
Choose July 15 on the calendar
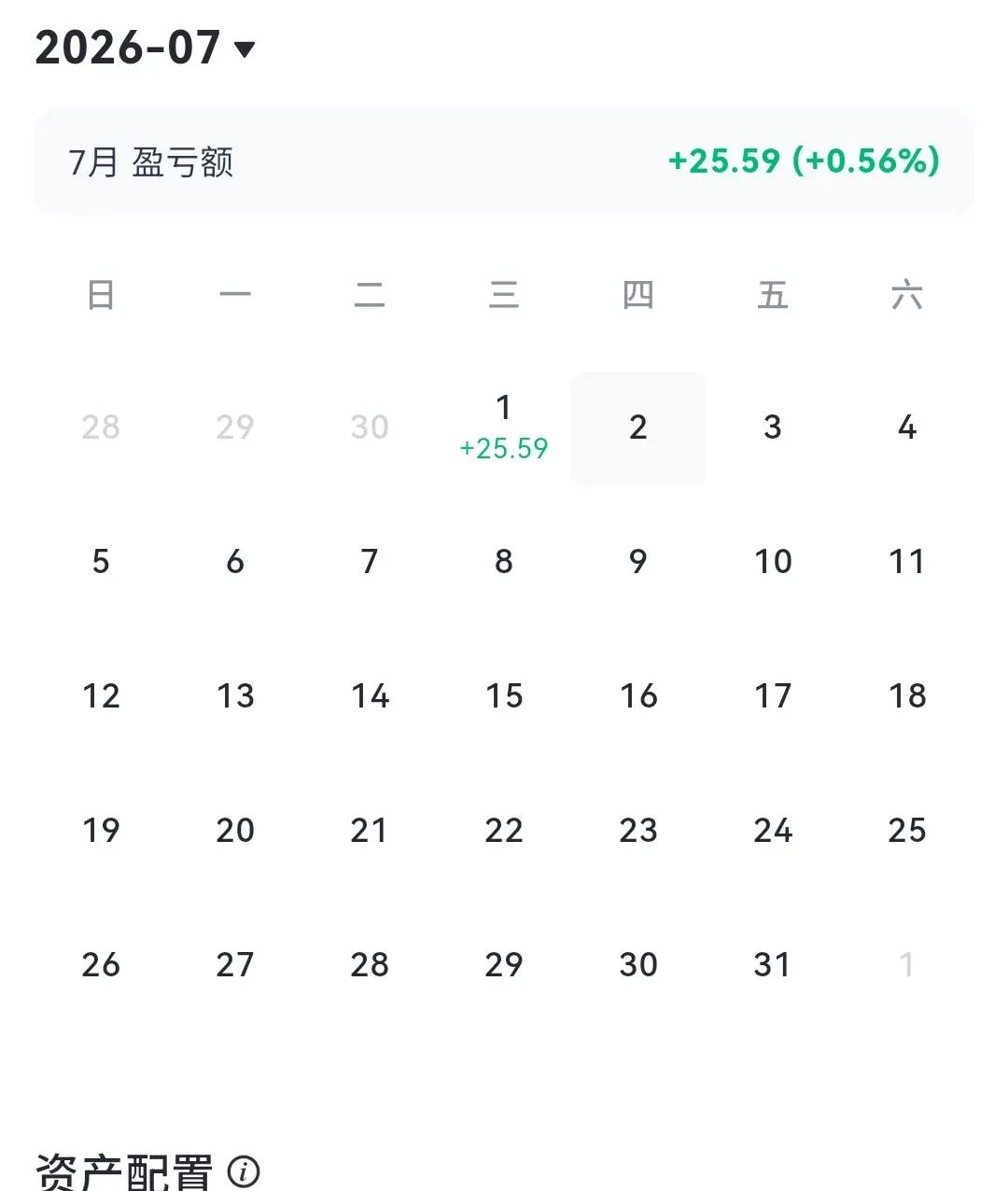(504, 696)
